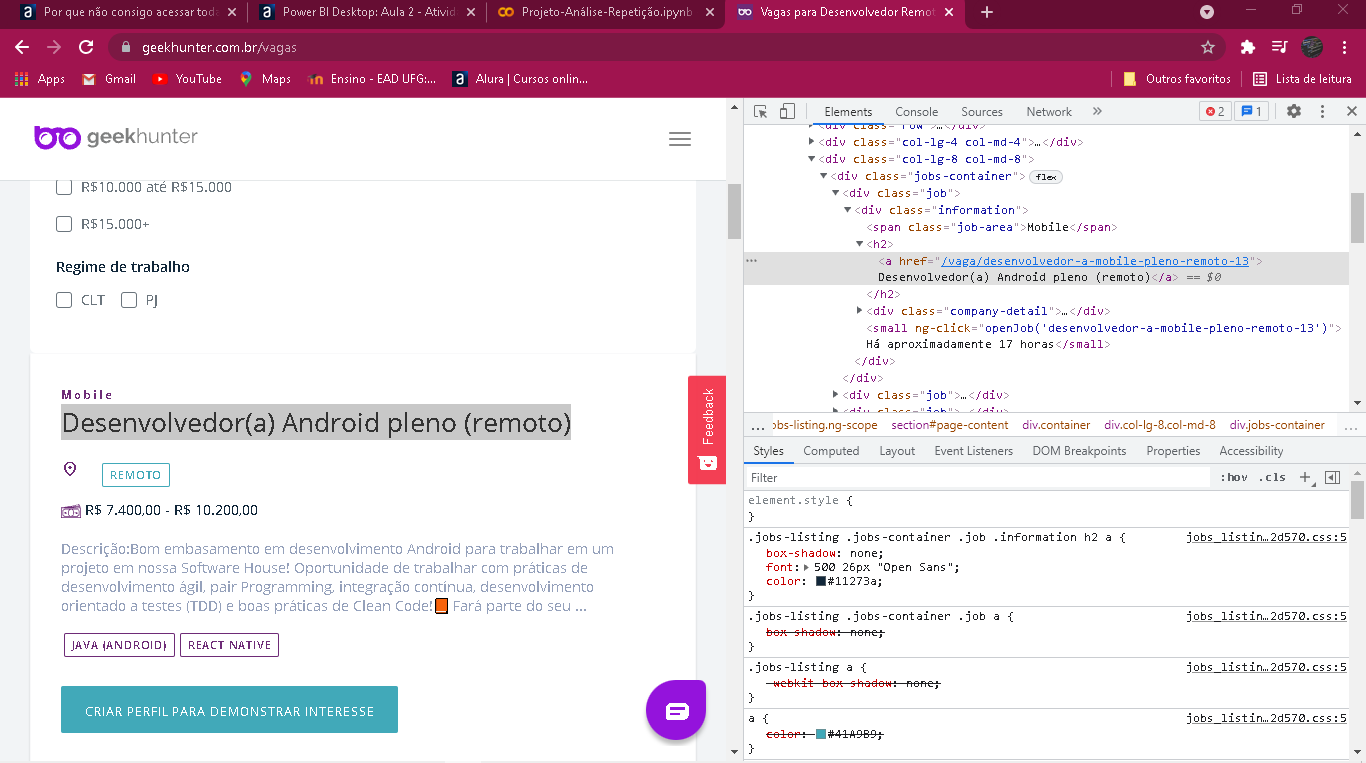This screenshot has width=1366, height=763.
Task: Open the Chrome profile avatar
Action: tap(1312, 47)
